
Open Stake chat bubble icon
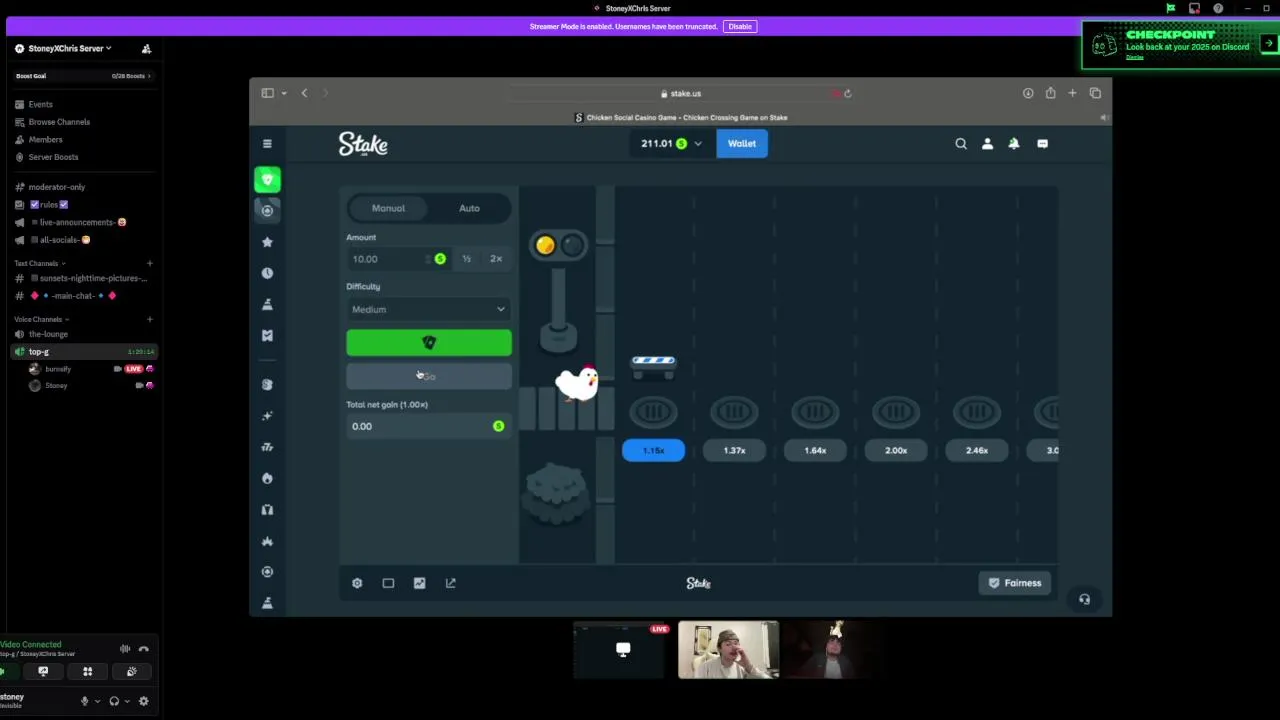pyautogui.click(x=1042, y=143)
